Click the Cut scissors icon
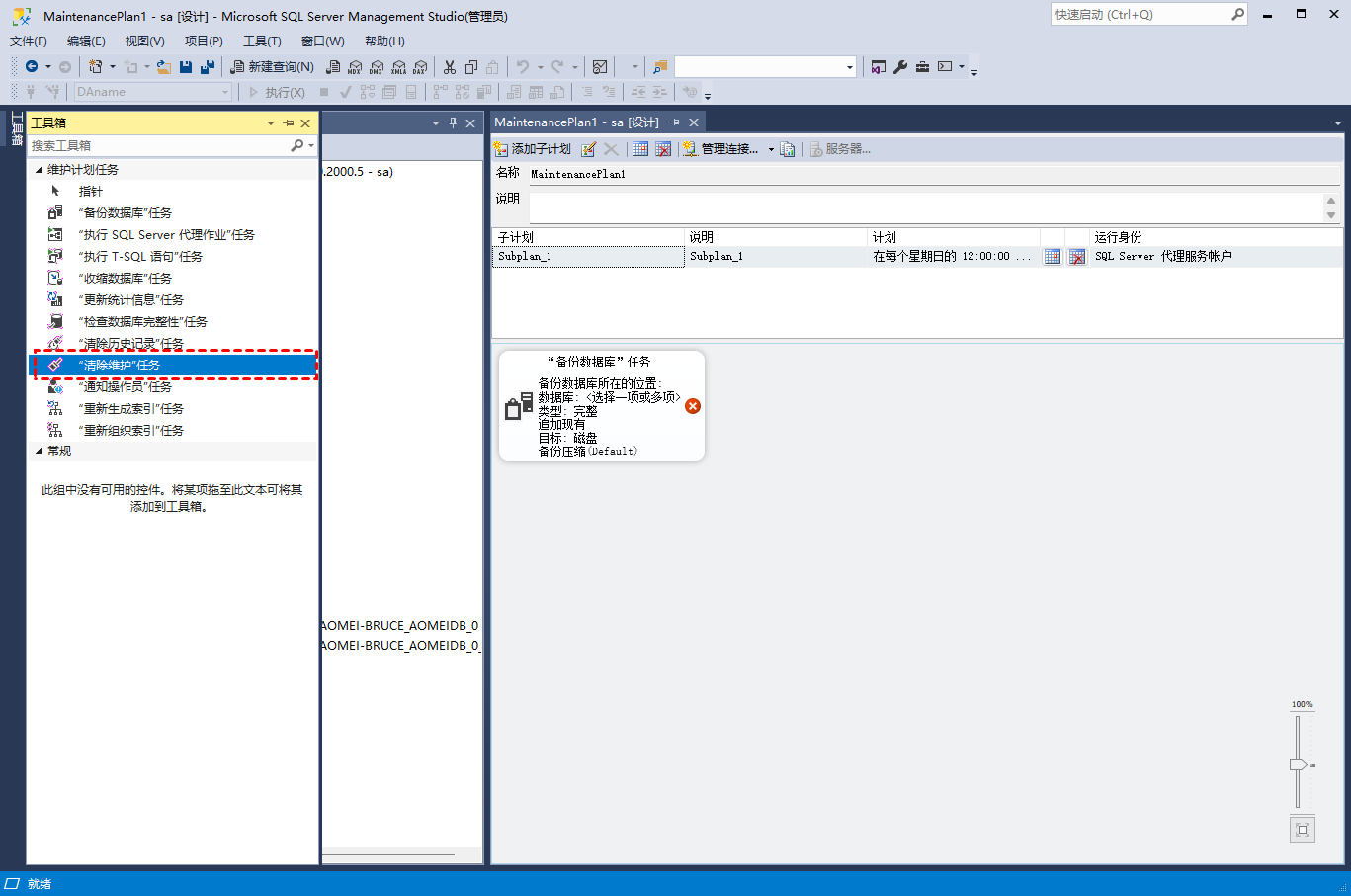 [x=450, y=67]
